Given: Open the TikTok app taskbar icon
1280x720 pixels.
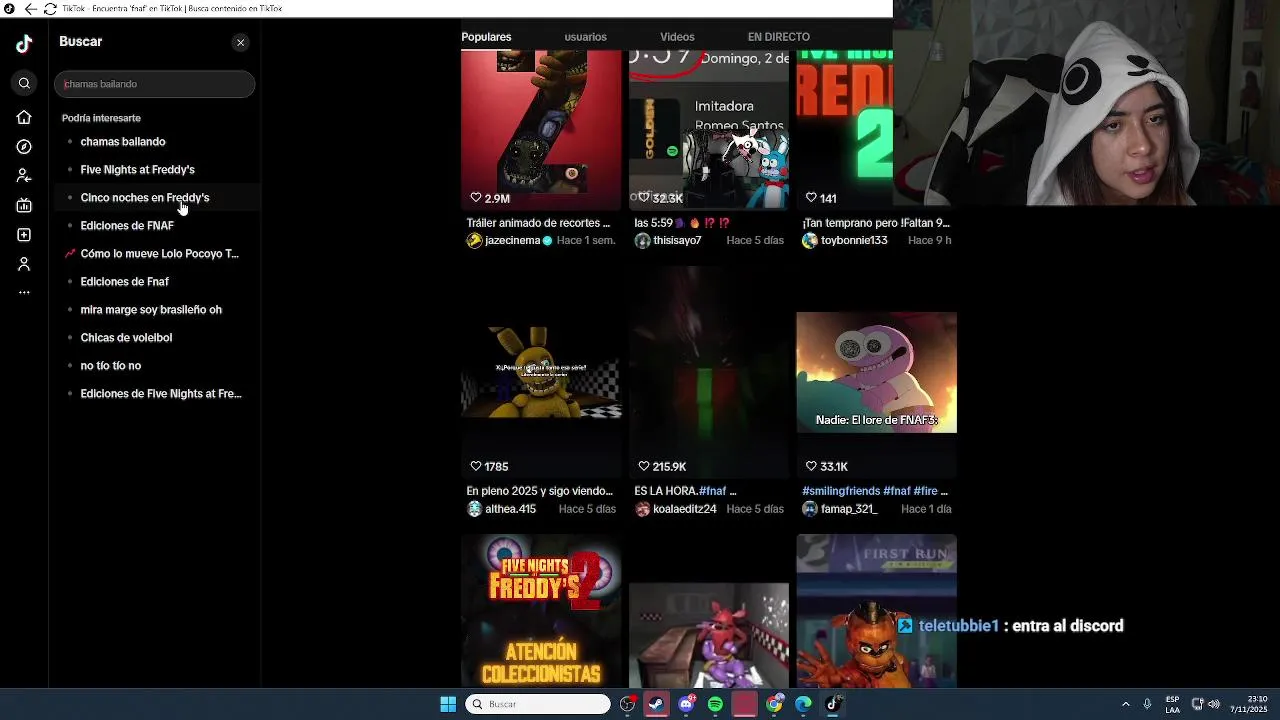Looking at the screenshot, I should [832, 704].
